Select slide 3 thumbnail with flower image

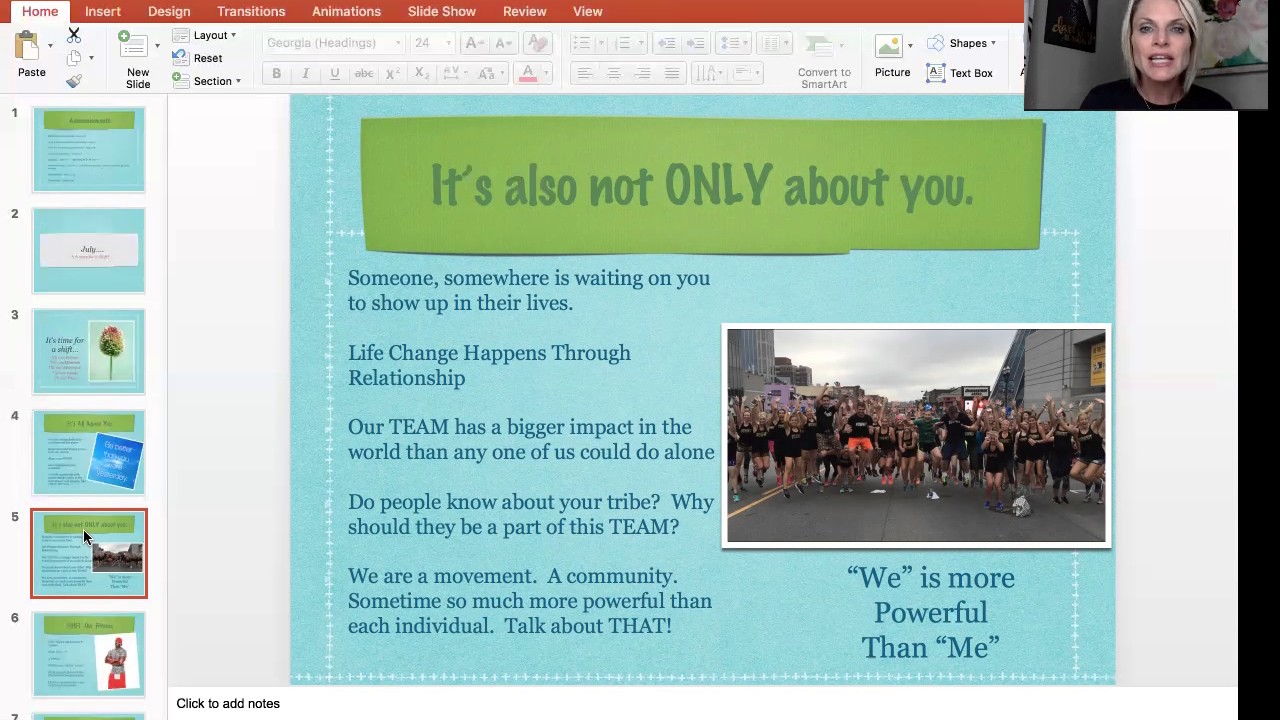89,351
